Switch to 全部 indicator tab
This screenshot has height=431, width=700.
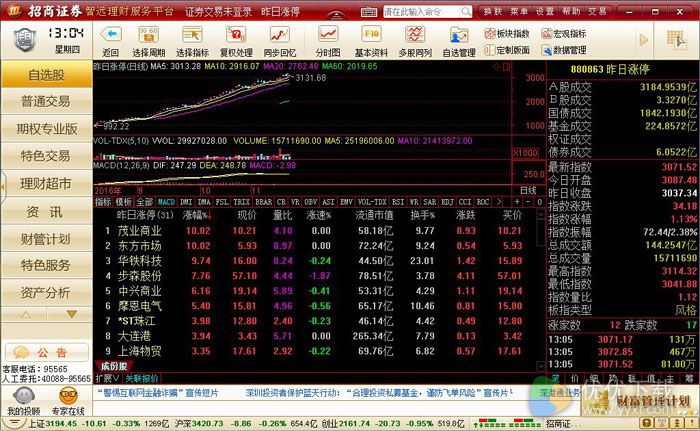145,202
